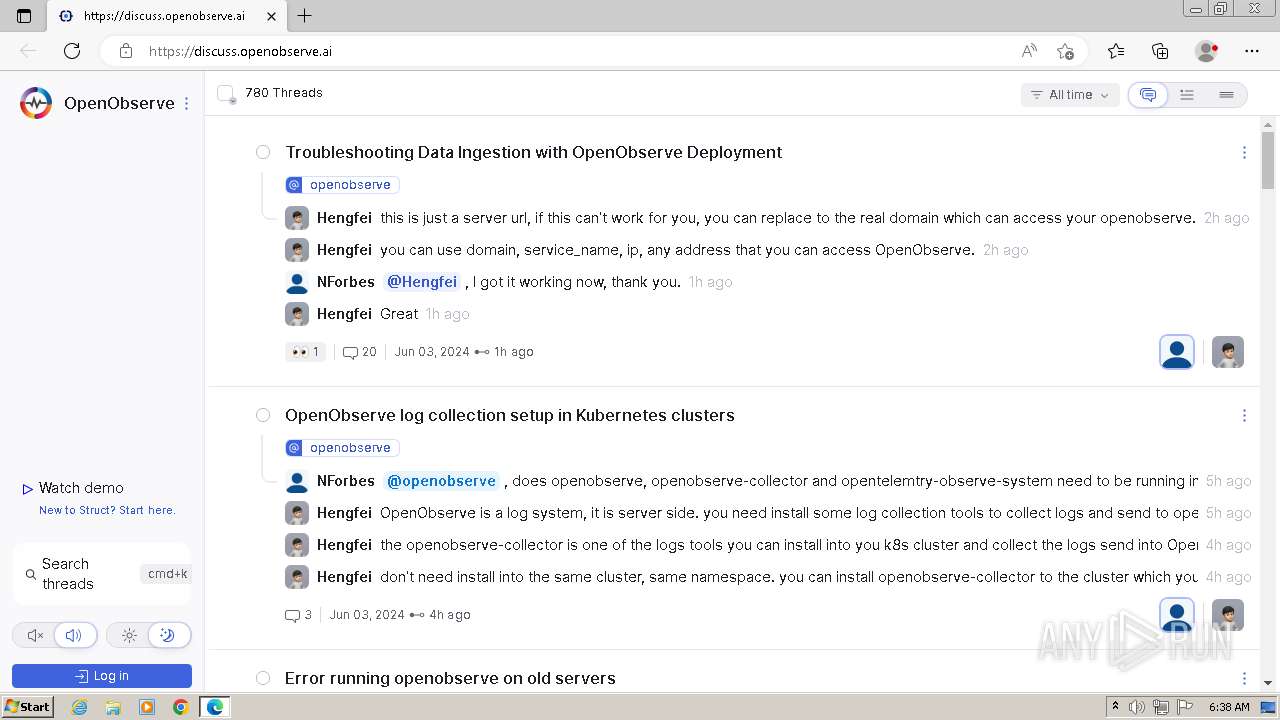Screen dimensions: 1280x720
Task: Open Chrome from the taskbar
Action: point(180,707)
